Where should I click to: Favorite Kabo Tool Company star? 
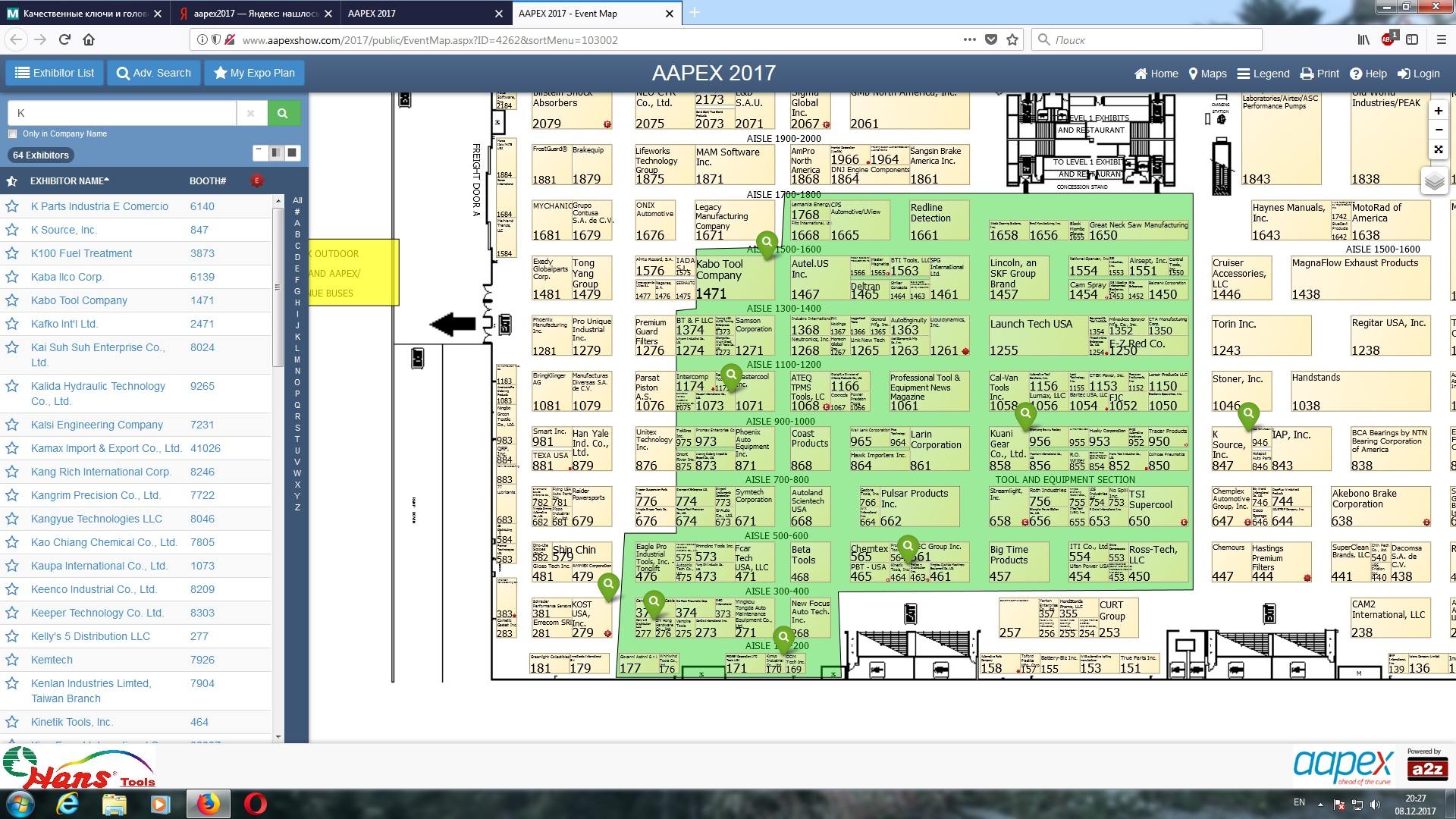click(12, 300)
